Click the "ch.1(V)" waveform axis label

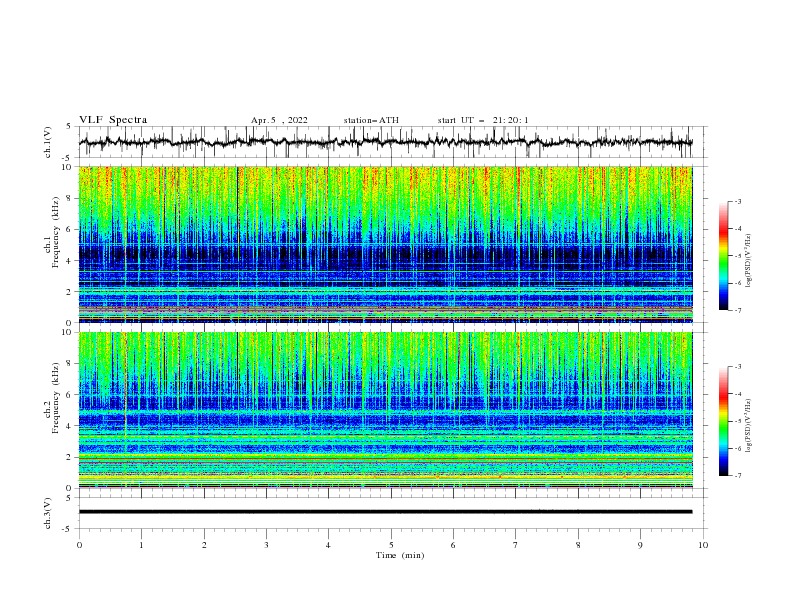(x=48, y=142)
